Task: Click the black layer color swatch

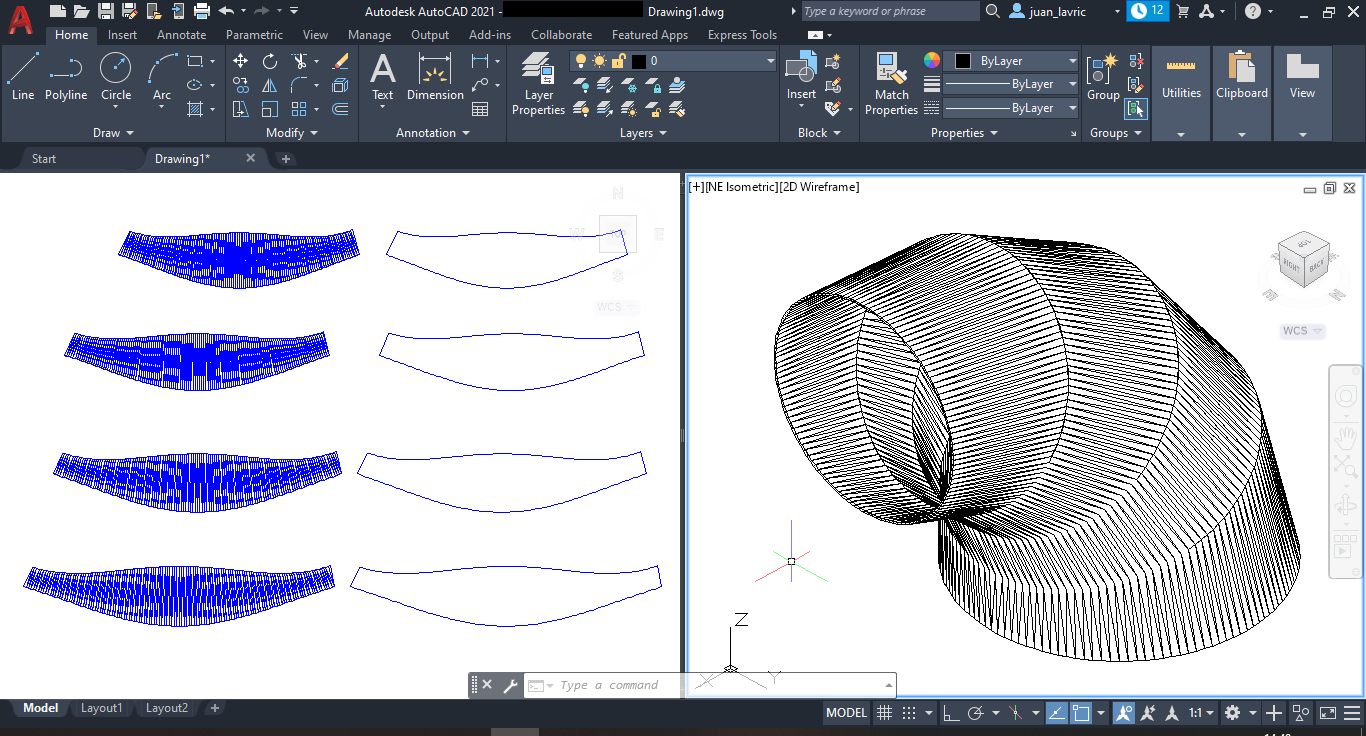Action: pyautogui.click(x=639, y=61)
